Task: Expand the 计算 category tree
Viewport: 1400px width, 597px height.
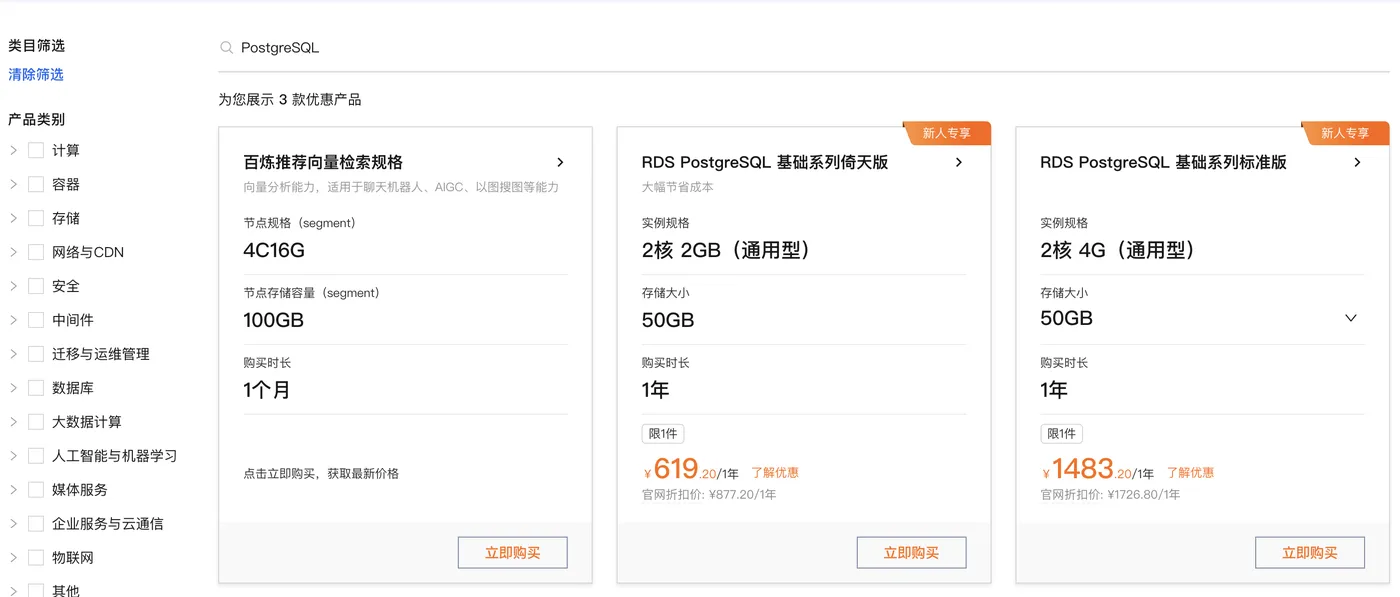Action: coord(14,150)
